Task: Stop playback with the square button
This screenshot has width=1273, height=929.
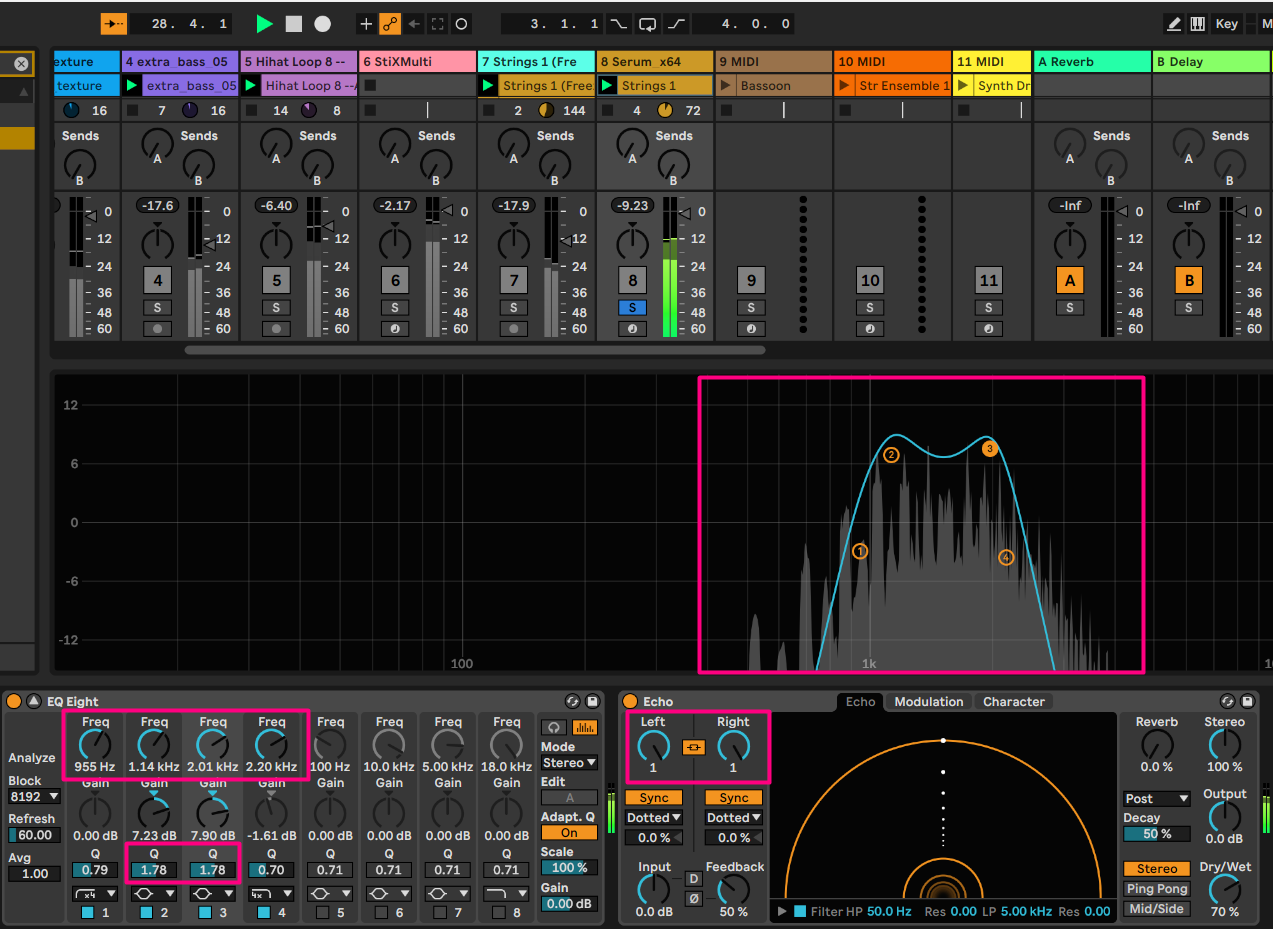Action: (x=294, y=23)
